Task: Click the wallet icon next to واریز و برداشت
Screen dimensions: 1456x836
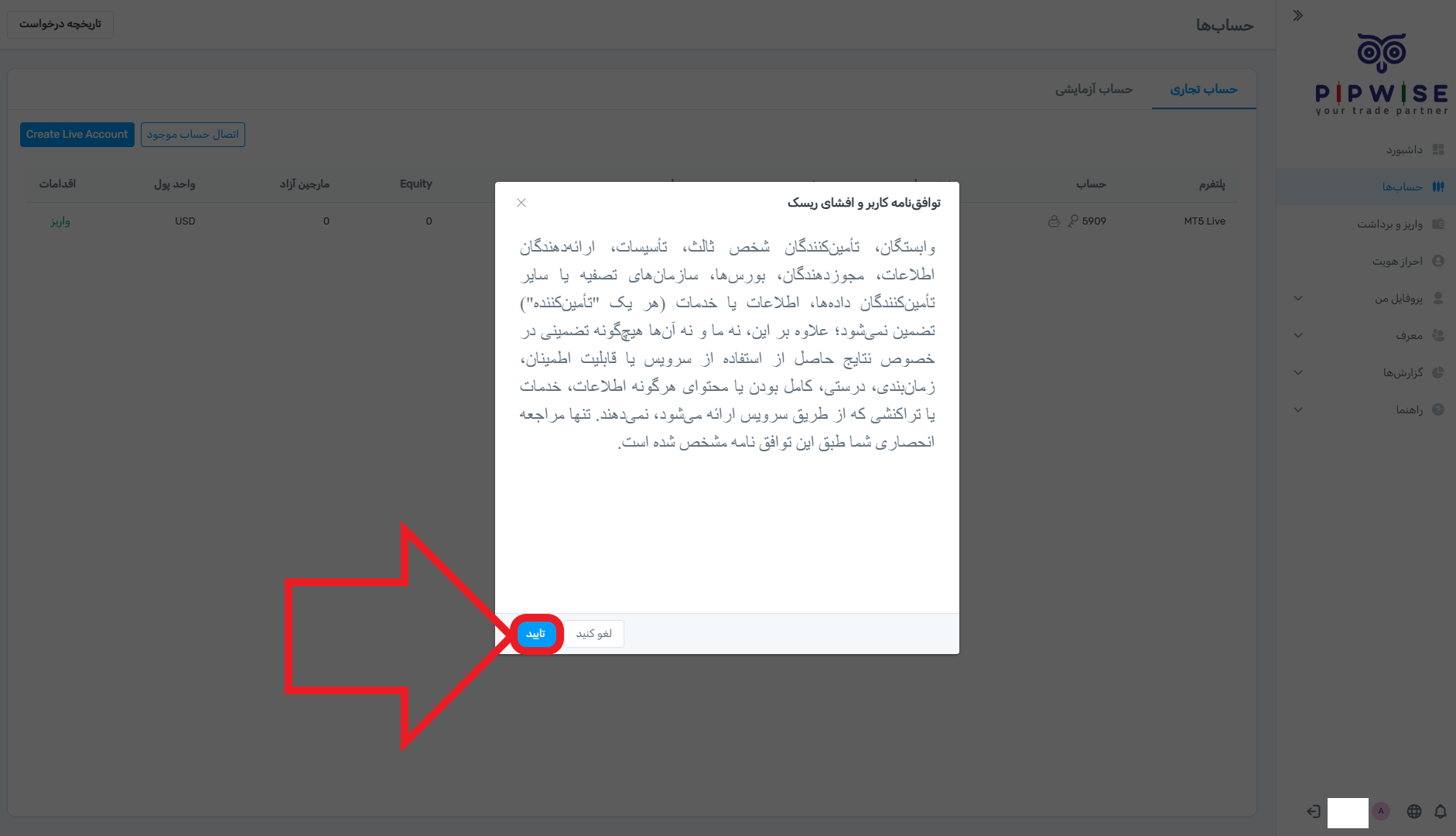Action: 1438,224
